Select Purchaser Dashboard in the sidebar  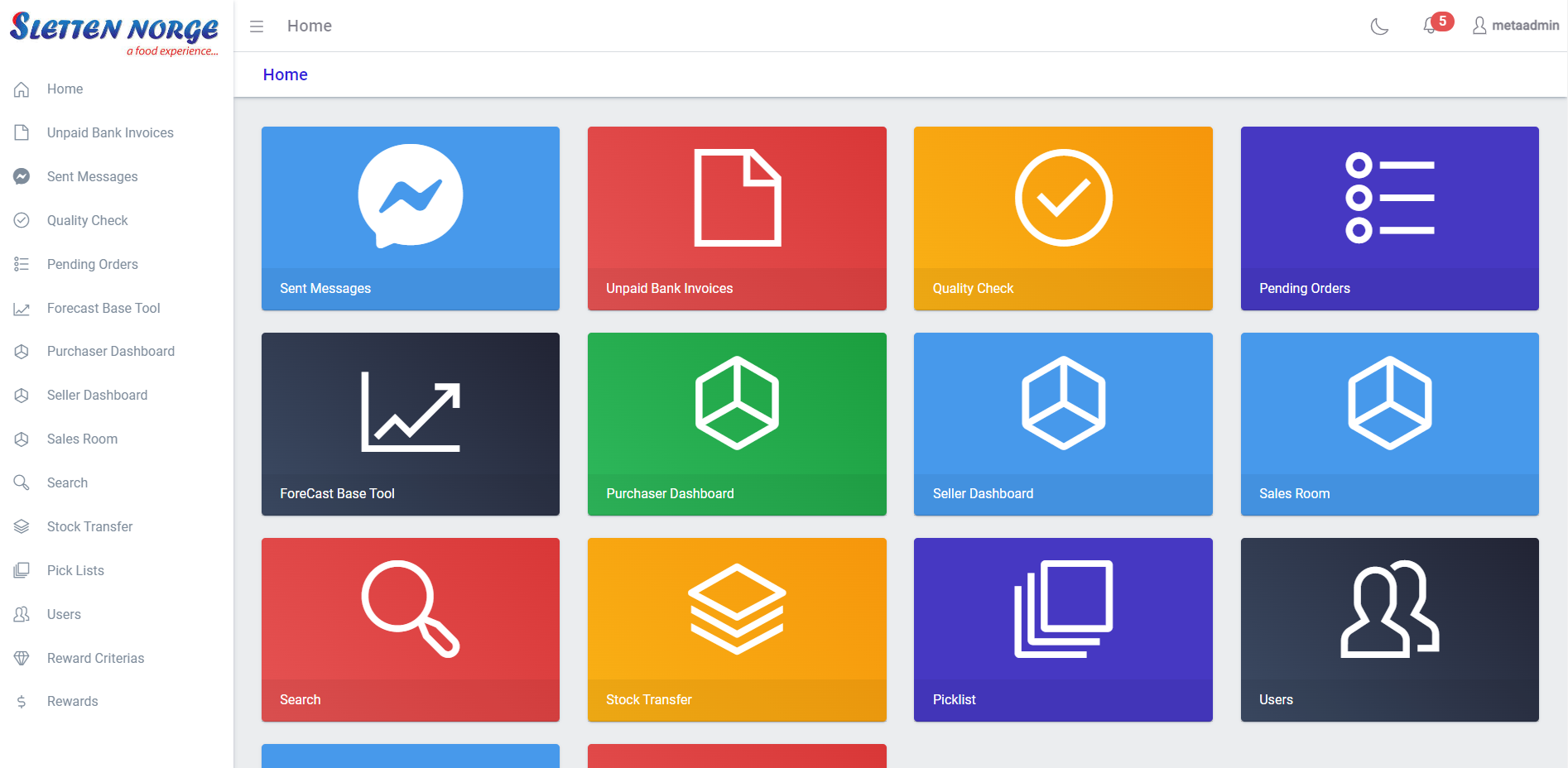pos(111,352)
